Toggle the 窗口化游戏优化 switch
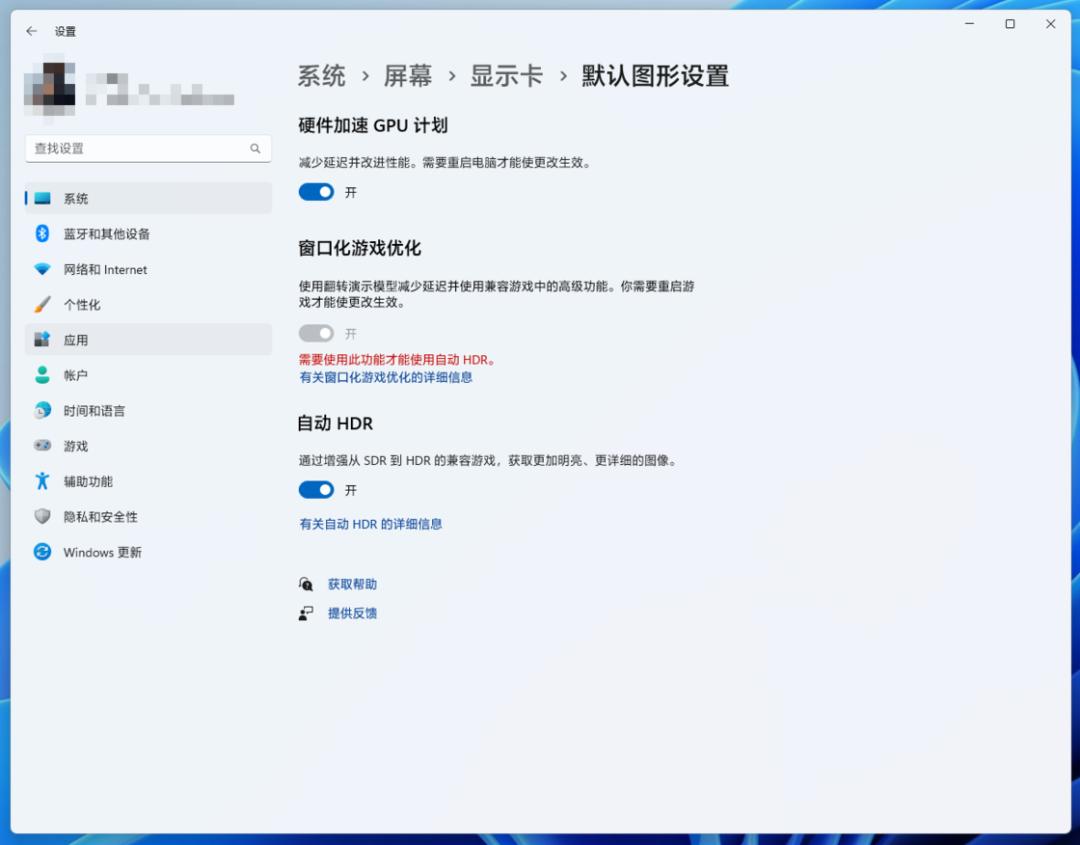 pos(316,333)
